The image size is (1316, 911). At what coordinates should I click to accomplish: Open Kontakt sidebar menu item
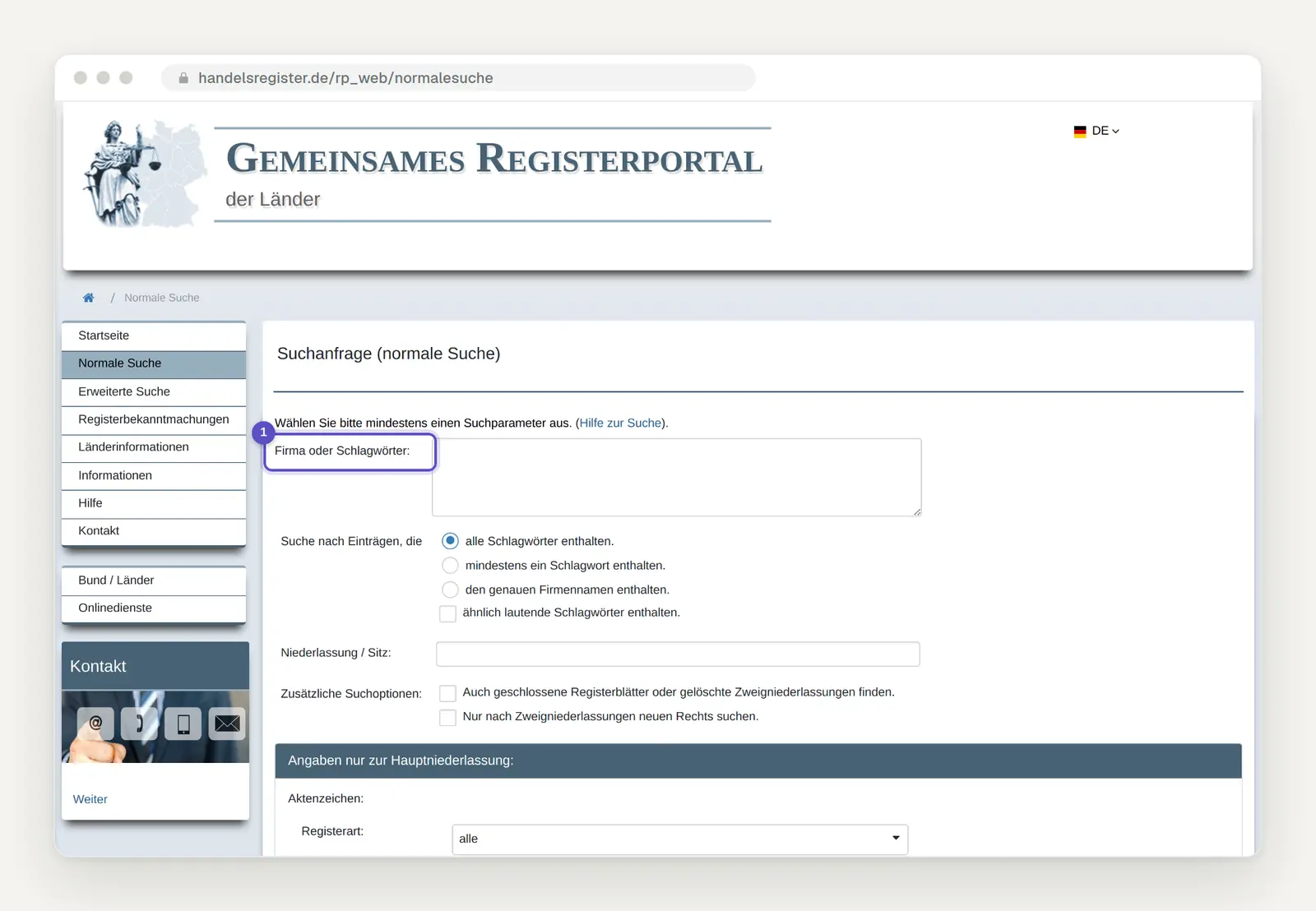[x=154, y=531]
